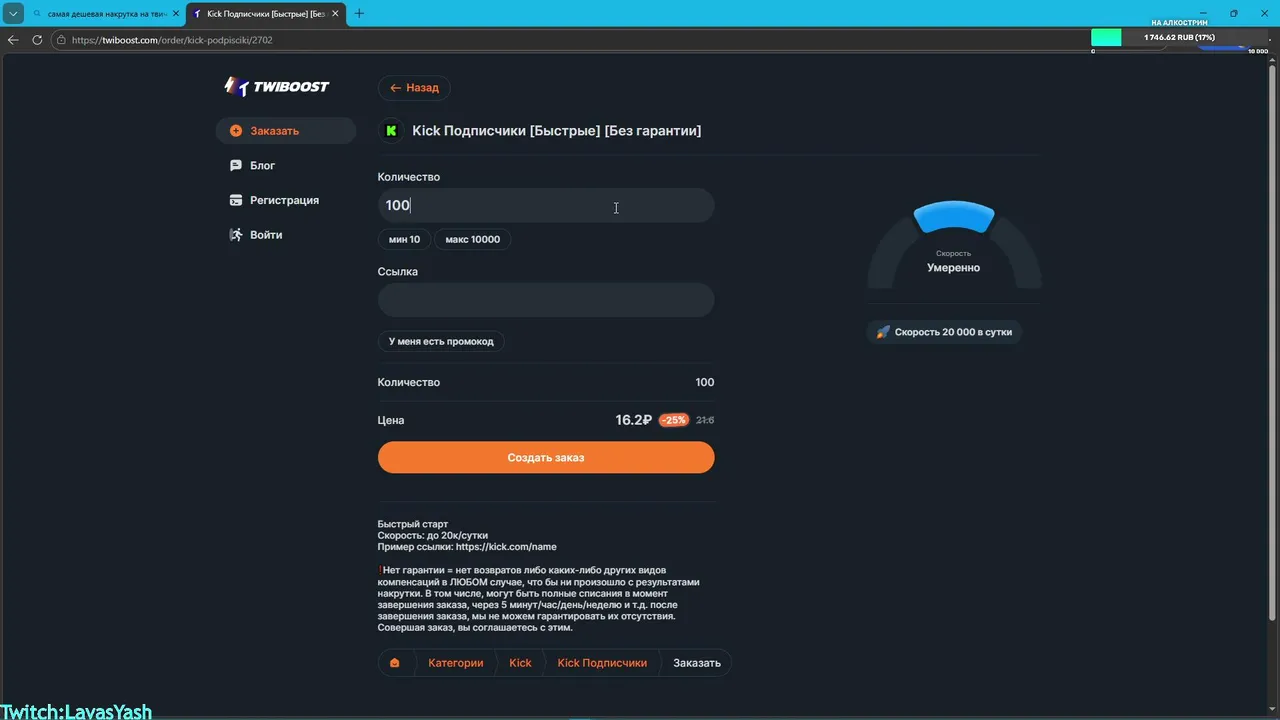This screenshot has width=1280, height=720.
Task: Click the Заказать breadcrumb item
Action: click(697, 663)
